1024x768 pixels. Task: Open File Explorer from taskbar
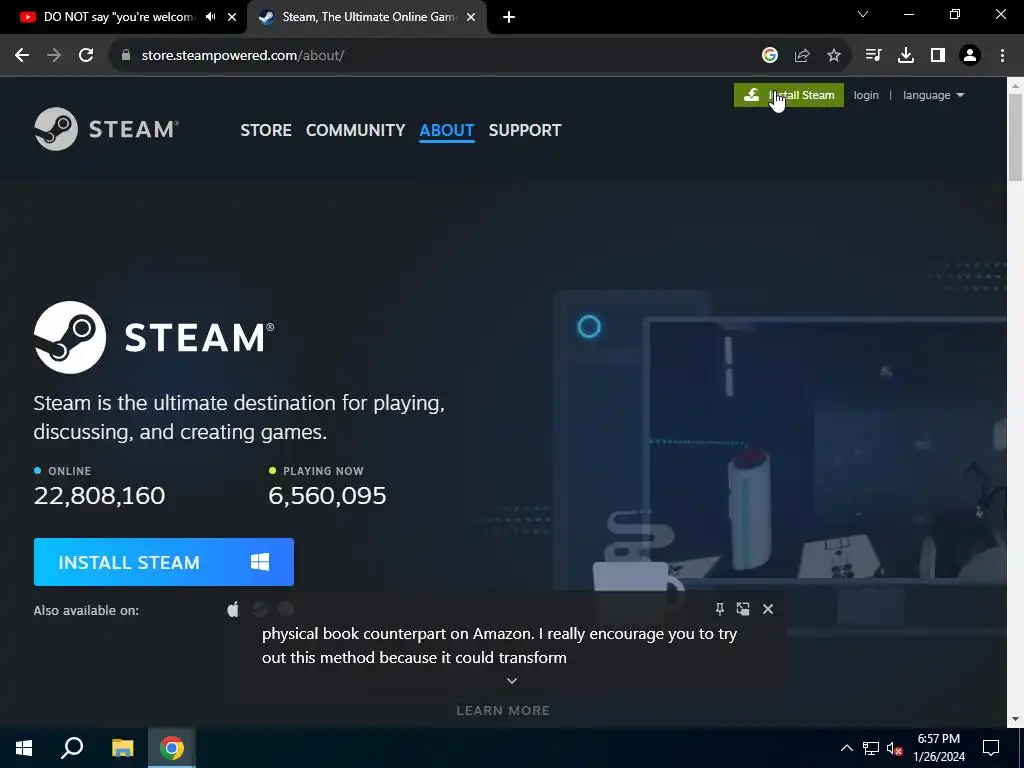pyautogui.click(x=122, y=748)
